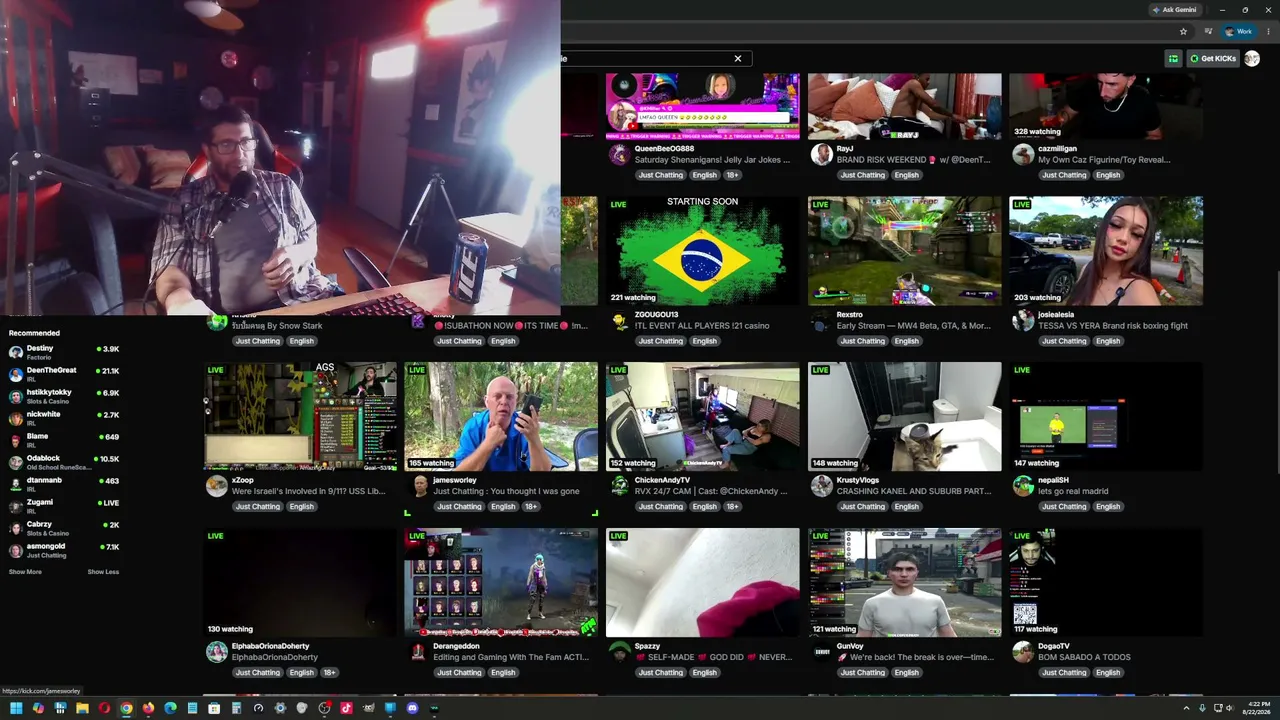Viewport: 1280px width, 720px height.
Task: Open asmongold in the Recommended sidebar
Action: (64, 550)
